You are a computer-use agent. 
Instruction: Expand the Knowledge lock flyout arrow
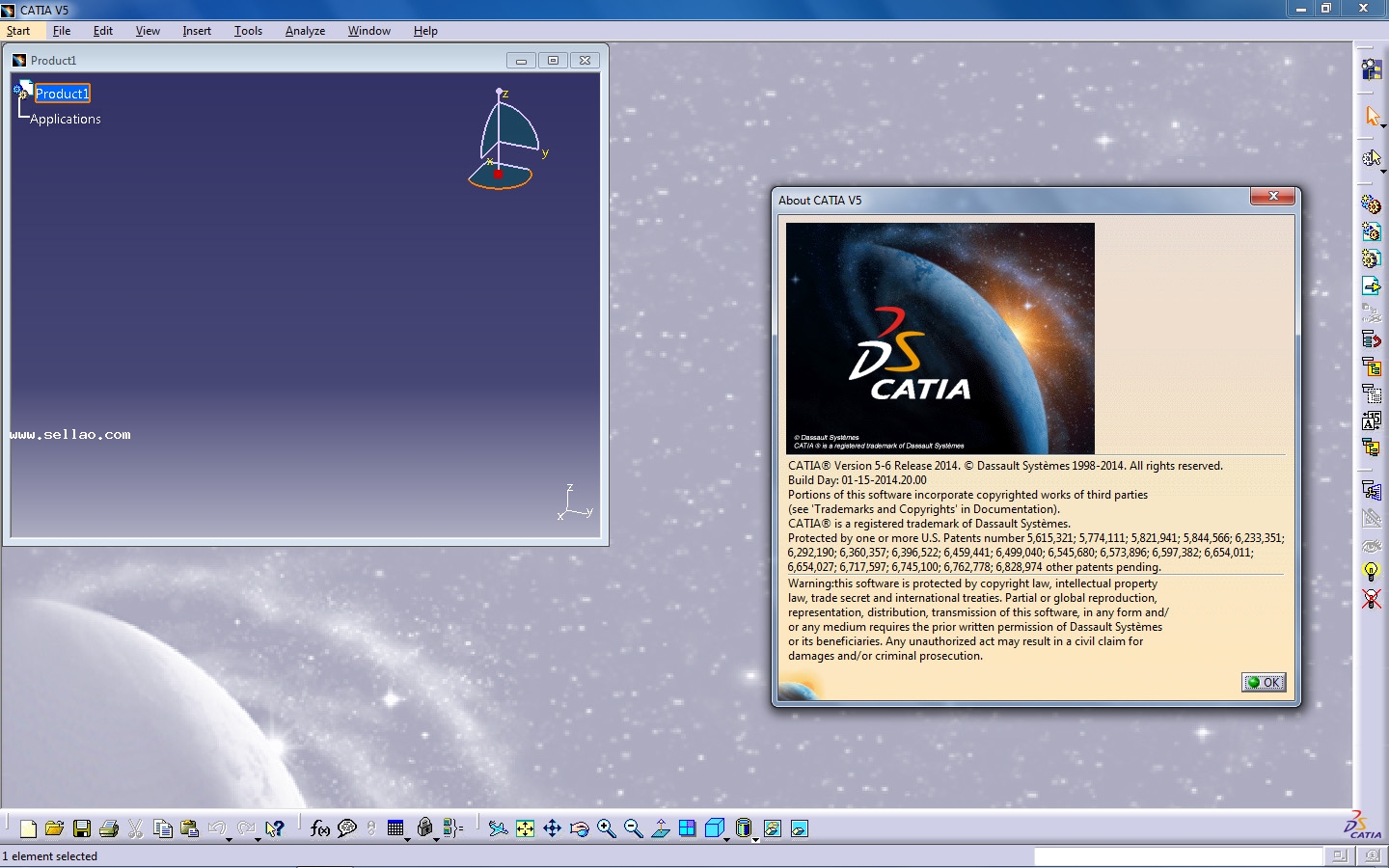point(436,840)
